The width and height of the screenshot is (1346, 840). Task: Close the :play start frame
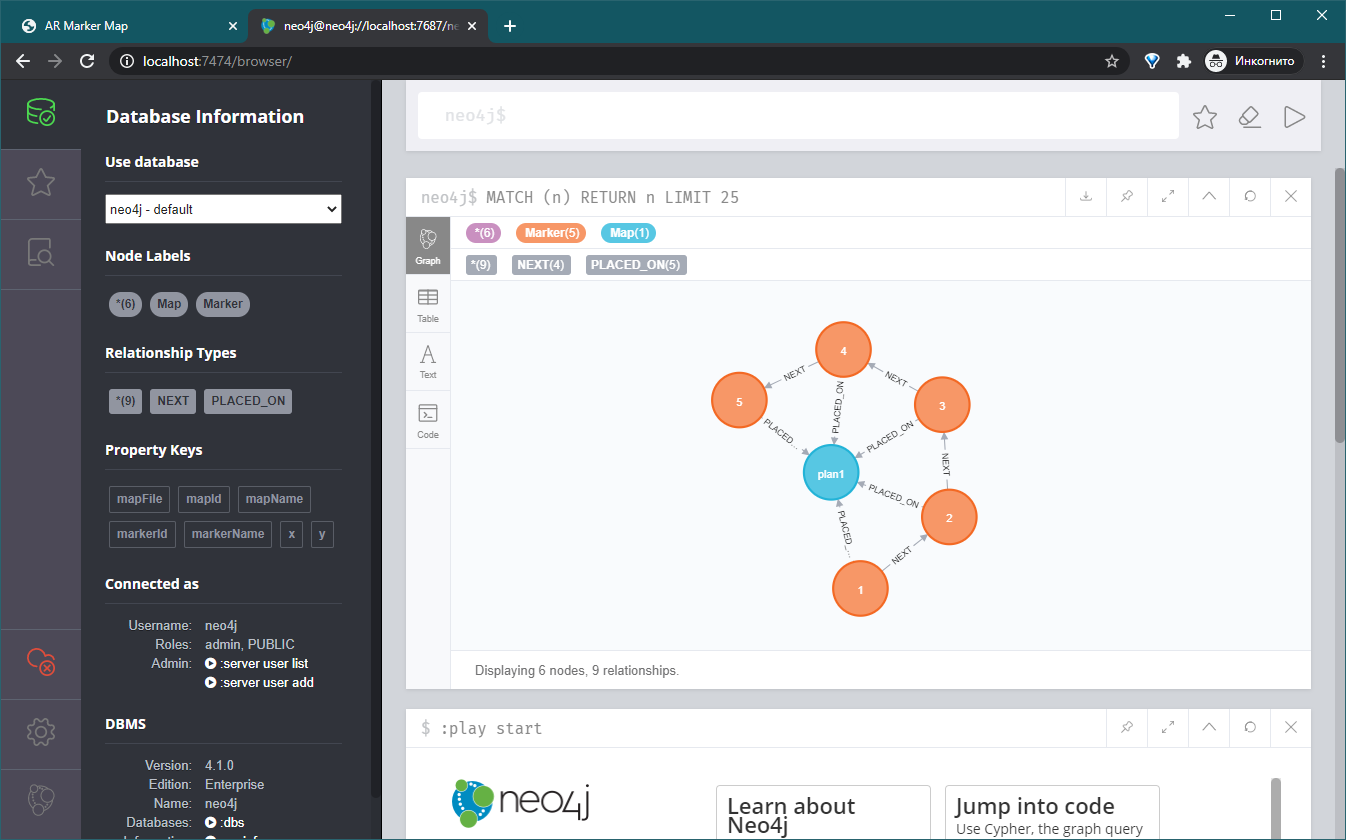click(x=1291, y=727)
